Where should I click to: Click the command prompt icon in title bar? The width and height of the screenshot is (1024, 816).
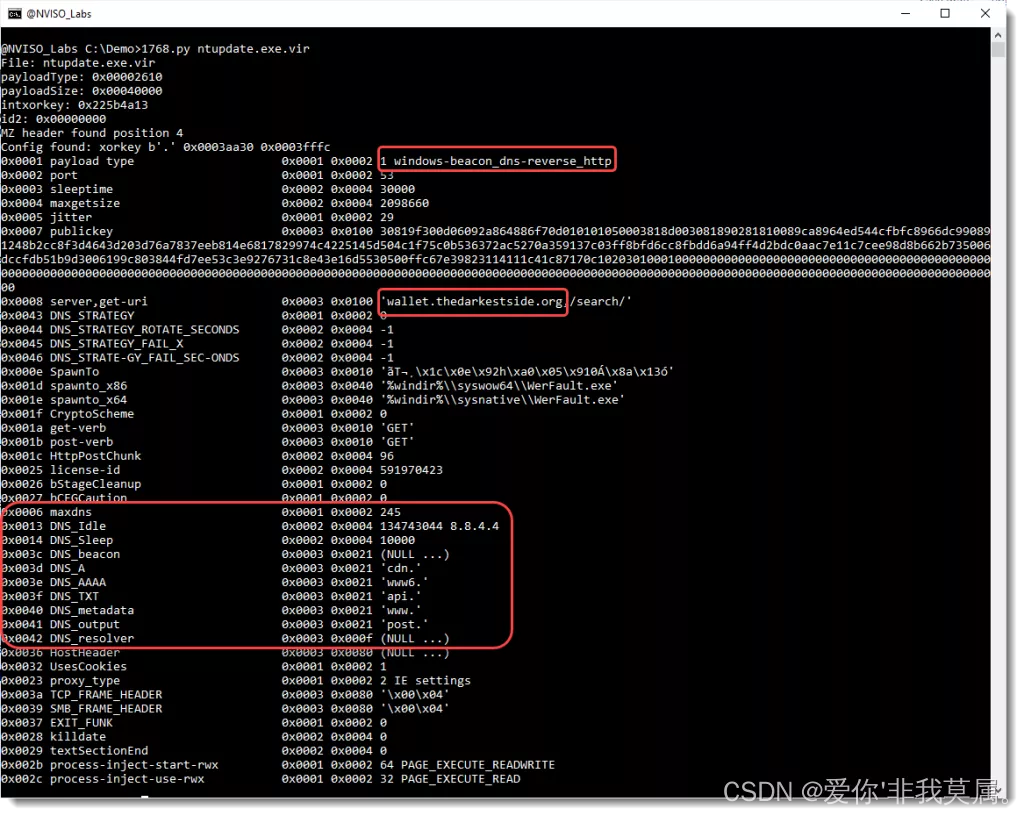pos(14,14)
